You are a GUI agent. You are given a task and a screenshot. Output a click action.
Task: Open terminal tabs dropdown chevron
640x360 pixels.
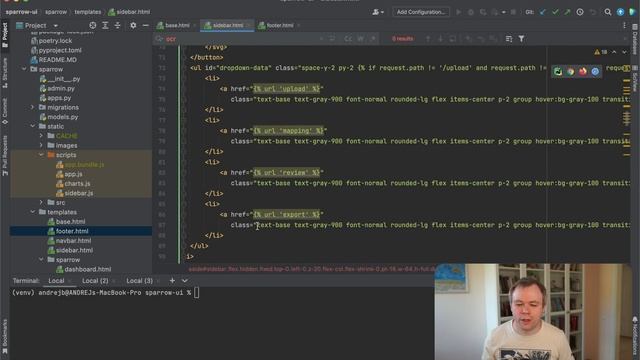[185, 281]
